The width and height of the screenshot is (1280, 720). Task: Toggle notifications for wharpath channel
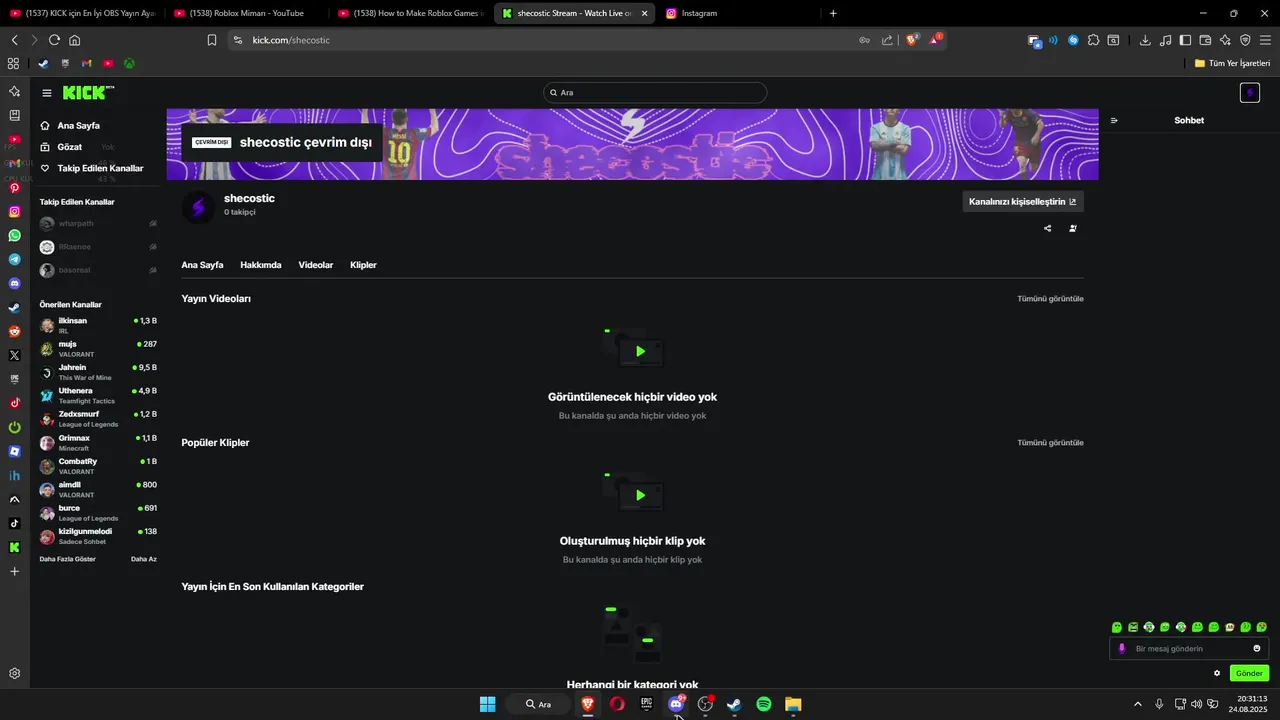click(153, 223)
